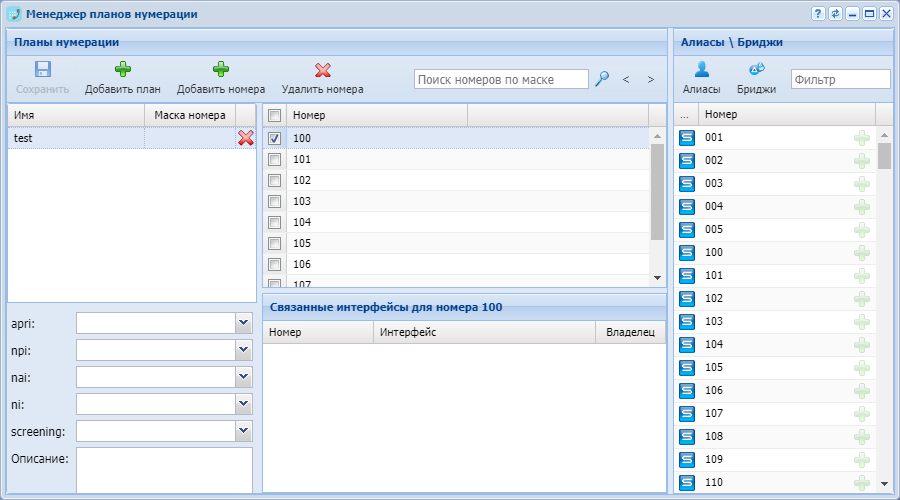The width and height of the screenshot is (900, 500).
Task: Check number 102 checkbox
Action: coord(274,180)
